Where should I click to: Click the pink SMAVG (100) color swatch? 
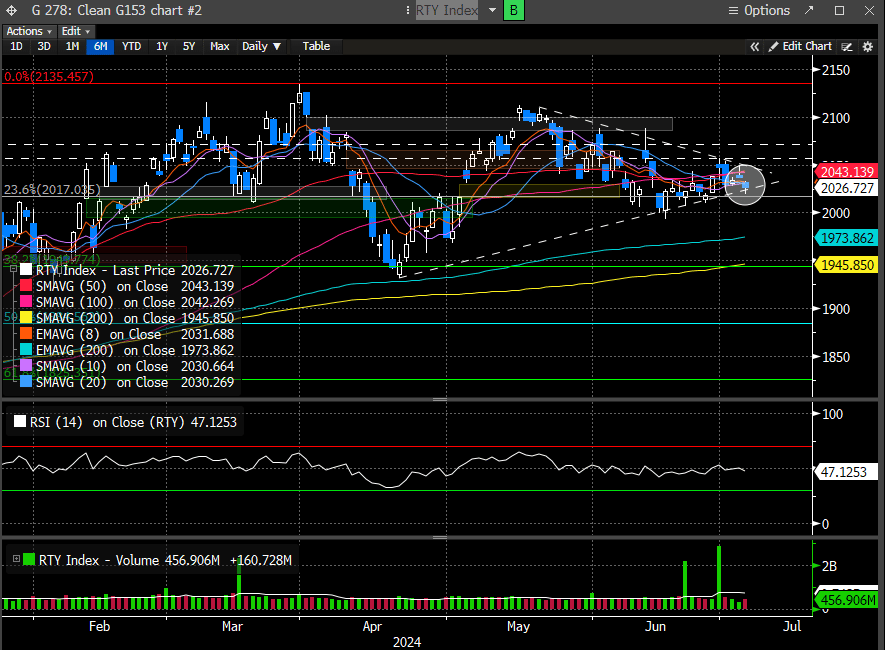click(26, 302)
